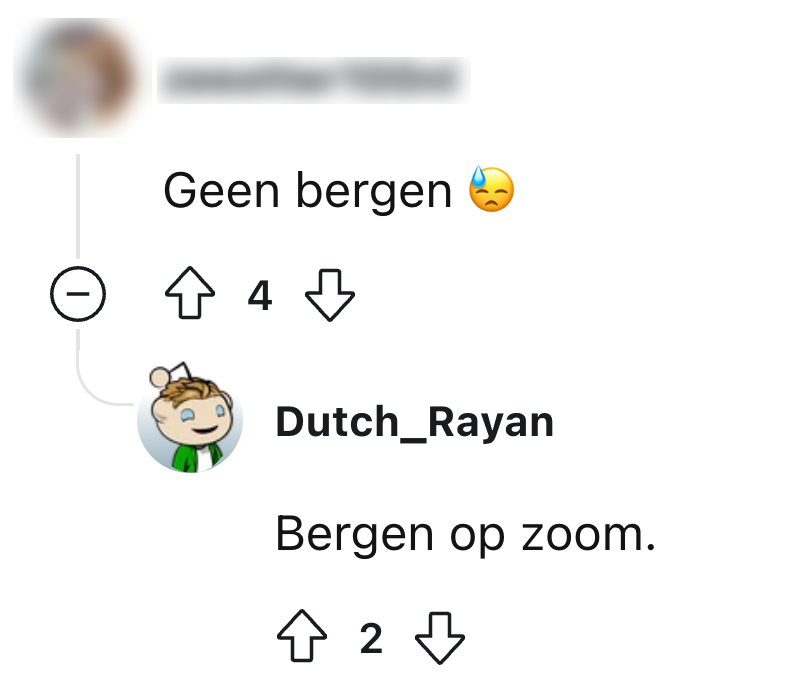
Task: Click Dutch_Rayan's Snoo avatar
Action: 190,417
